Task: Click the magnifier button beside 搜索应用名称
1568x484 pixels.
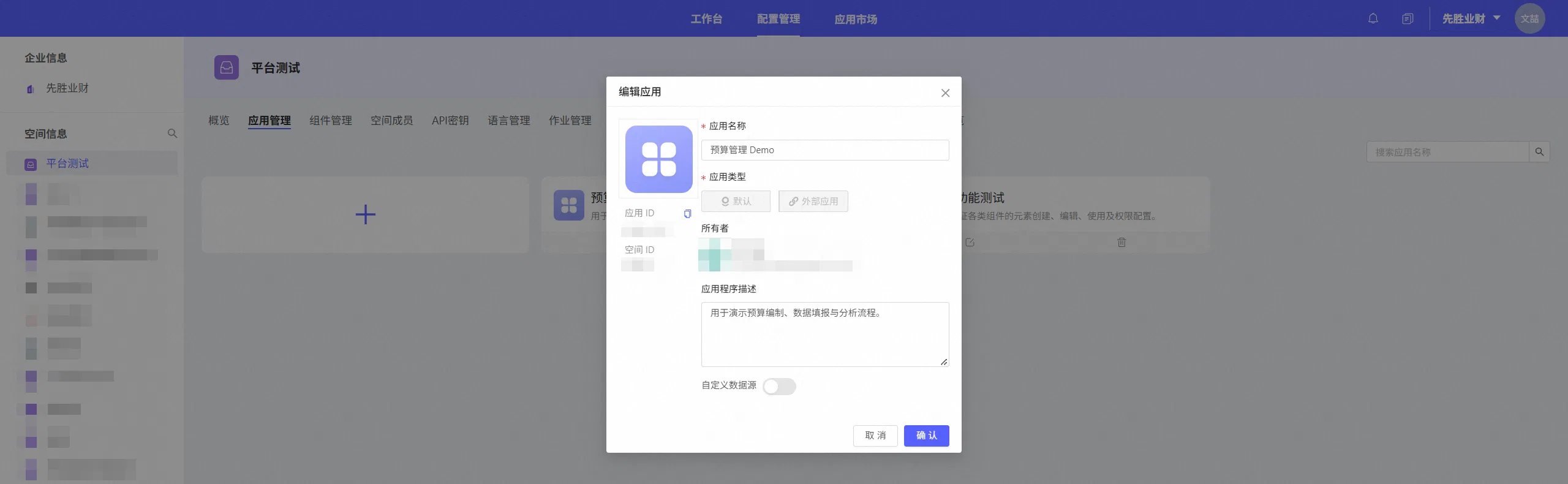Action: coord(1539,152)
